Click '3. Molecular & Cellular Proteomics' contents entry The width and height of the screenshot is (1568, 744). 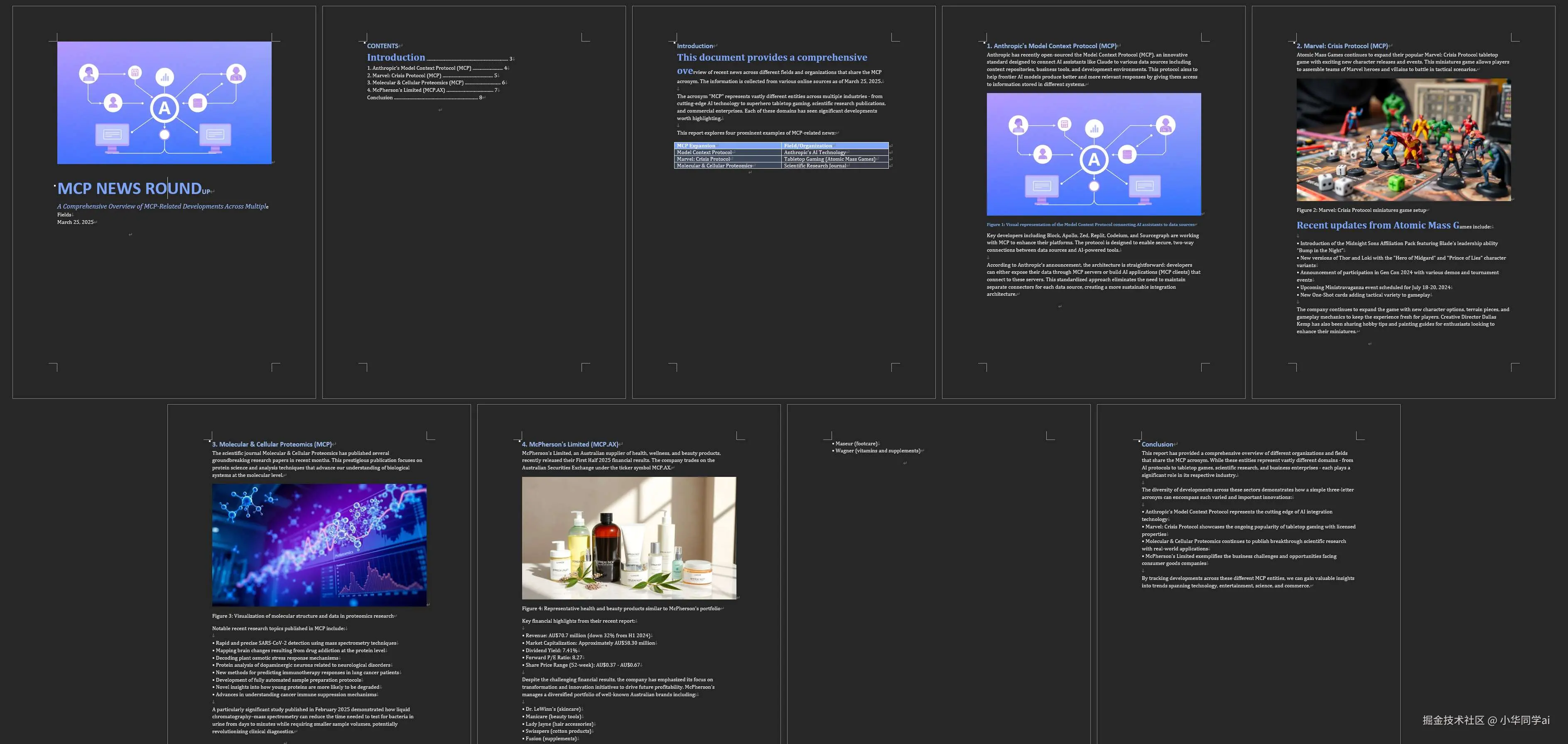click(415, 83)
